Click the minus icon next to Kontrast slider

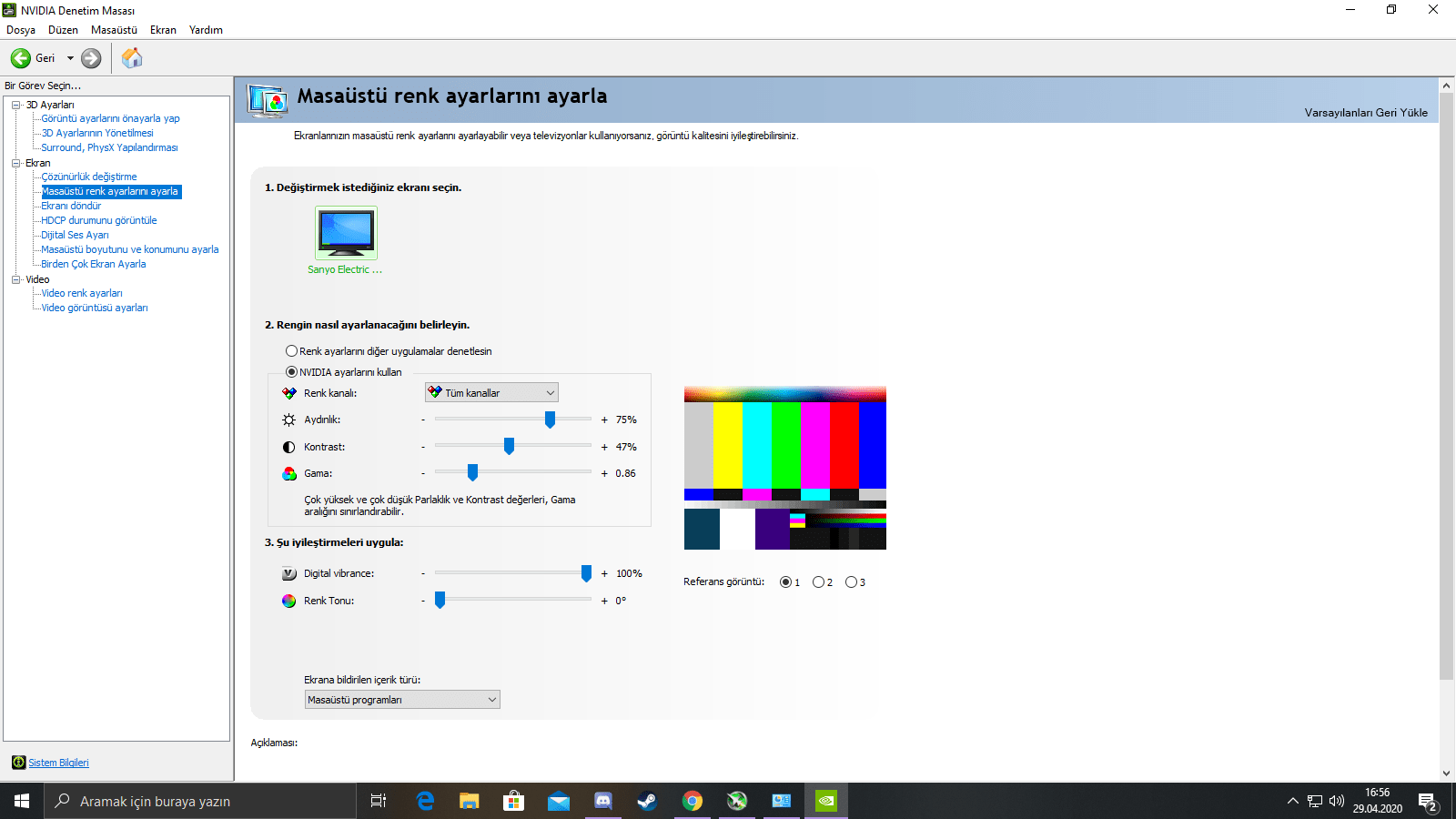pyautogui.click(x=423, y=447)
